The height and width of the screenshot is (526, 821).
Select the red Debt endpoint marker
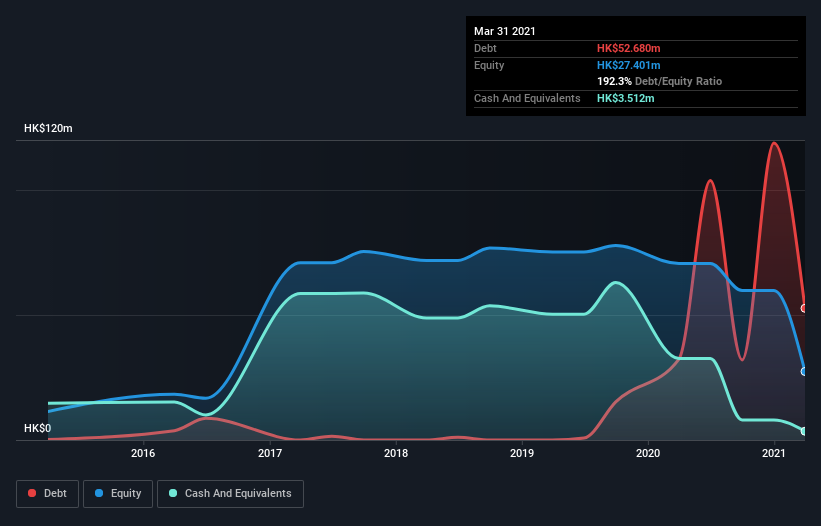pos(804,308)
